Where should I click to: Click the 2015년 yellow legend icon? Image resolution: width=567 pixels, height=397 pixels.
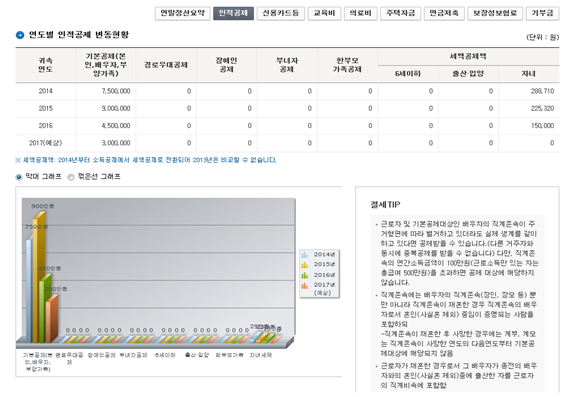[305, 265]
